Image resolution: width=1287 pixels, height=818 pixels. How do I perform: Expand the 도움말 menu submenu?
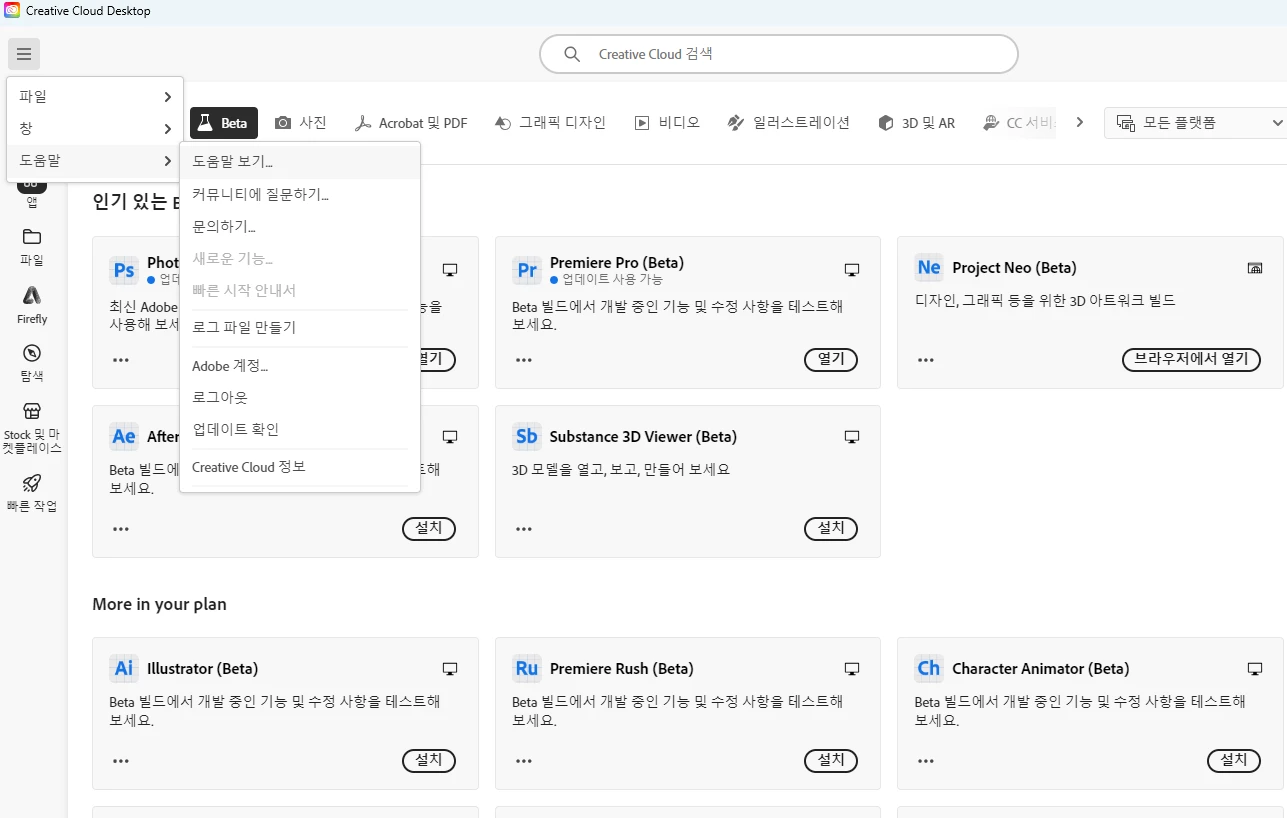[x=95, y=161]
